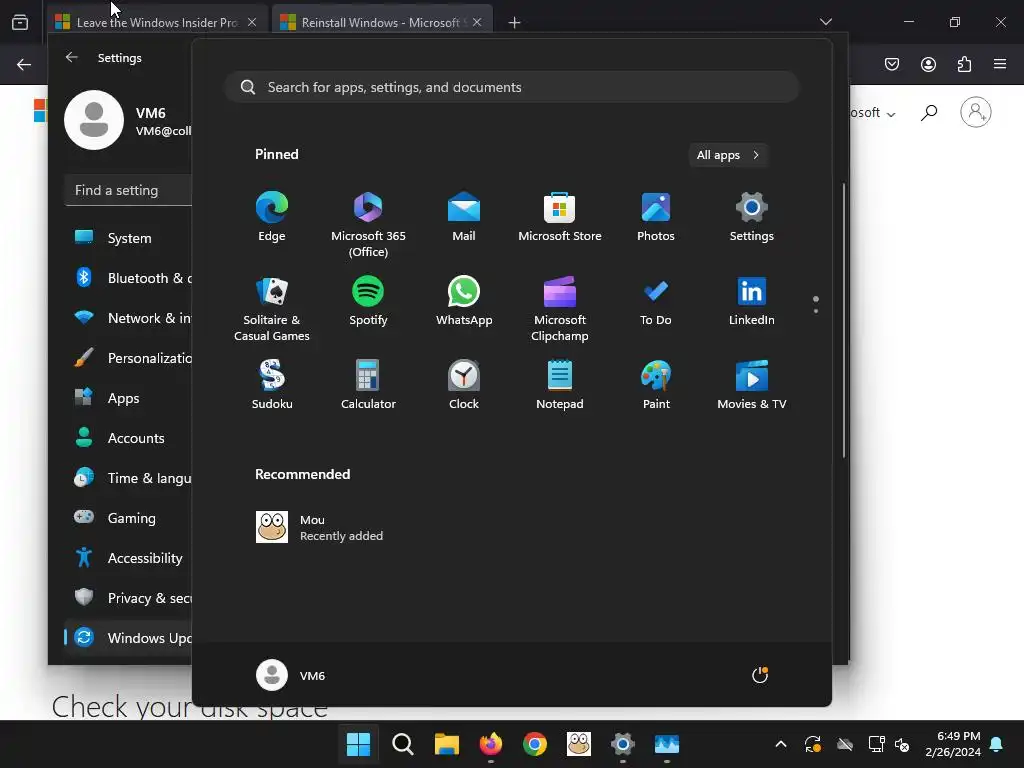The image size is (1024, 768).
Task: Click the Windows Start button on taskbar
Action: 358,744
